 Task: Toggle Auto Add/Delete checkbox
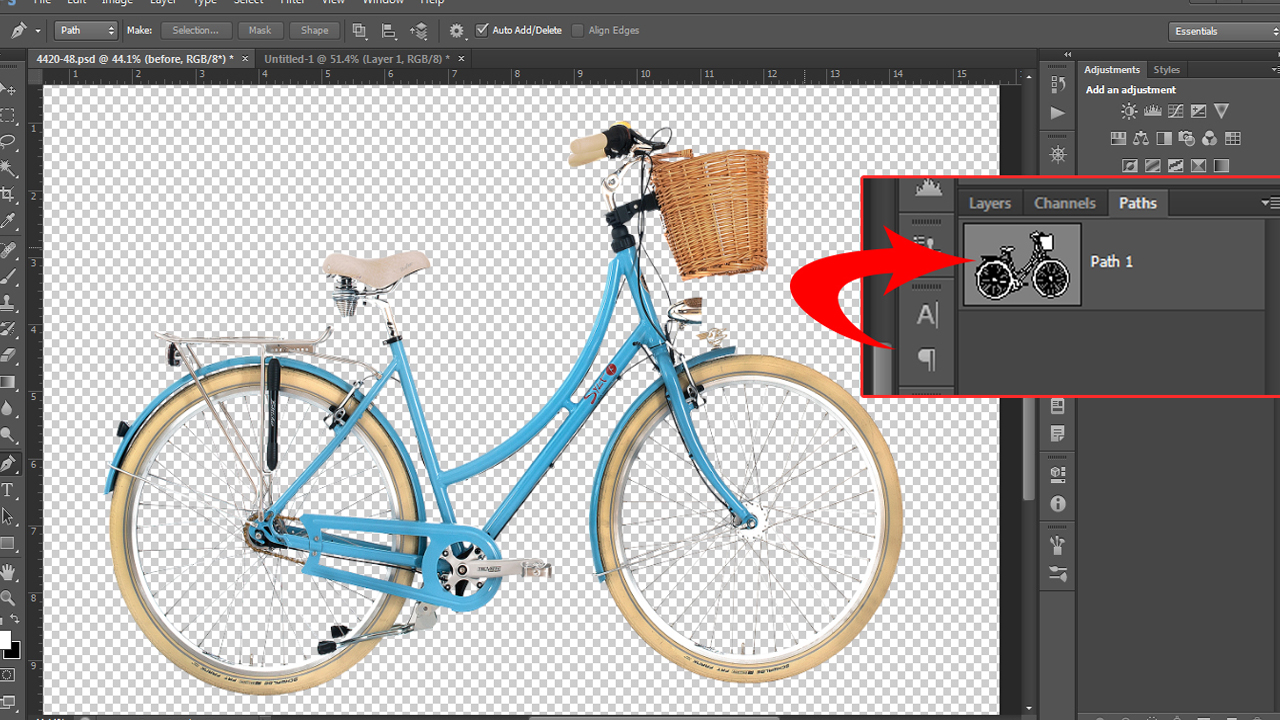tap(483, 30)
